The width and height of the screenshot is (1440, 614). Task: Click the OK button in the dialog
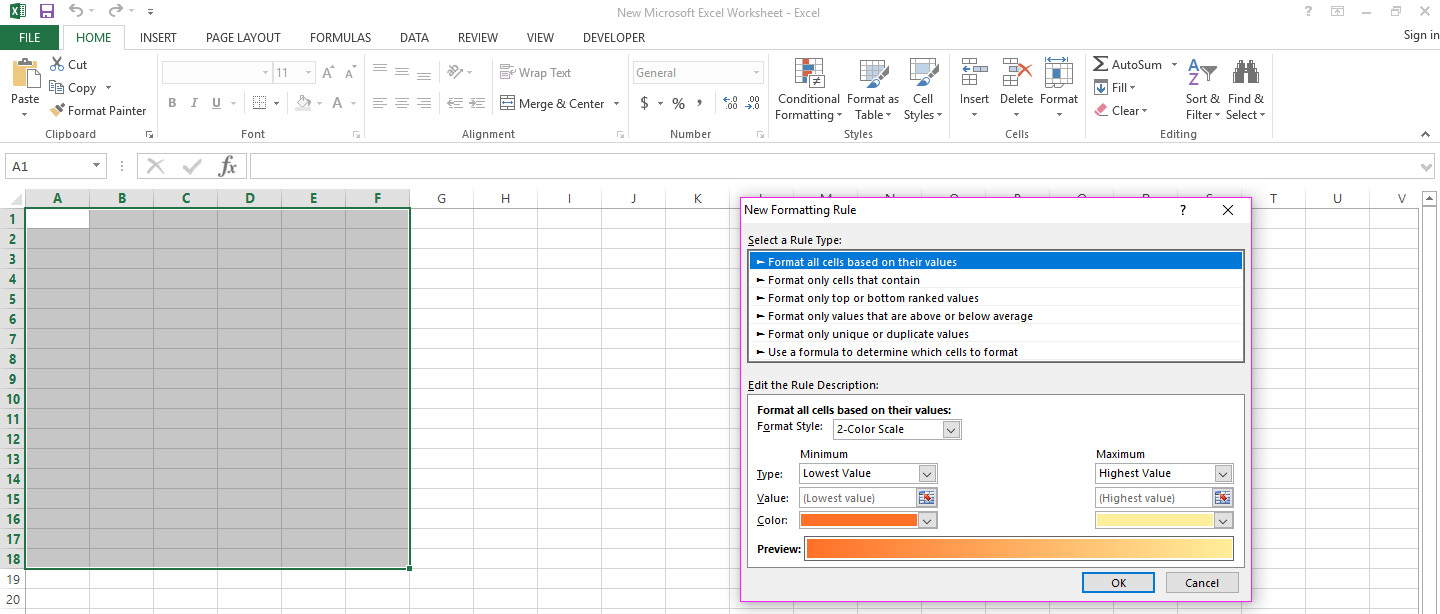1118,582
